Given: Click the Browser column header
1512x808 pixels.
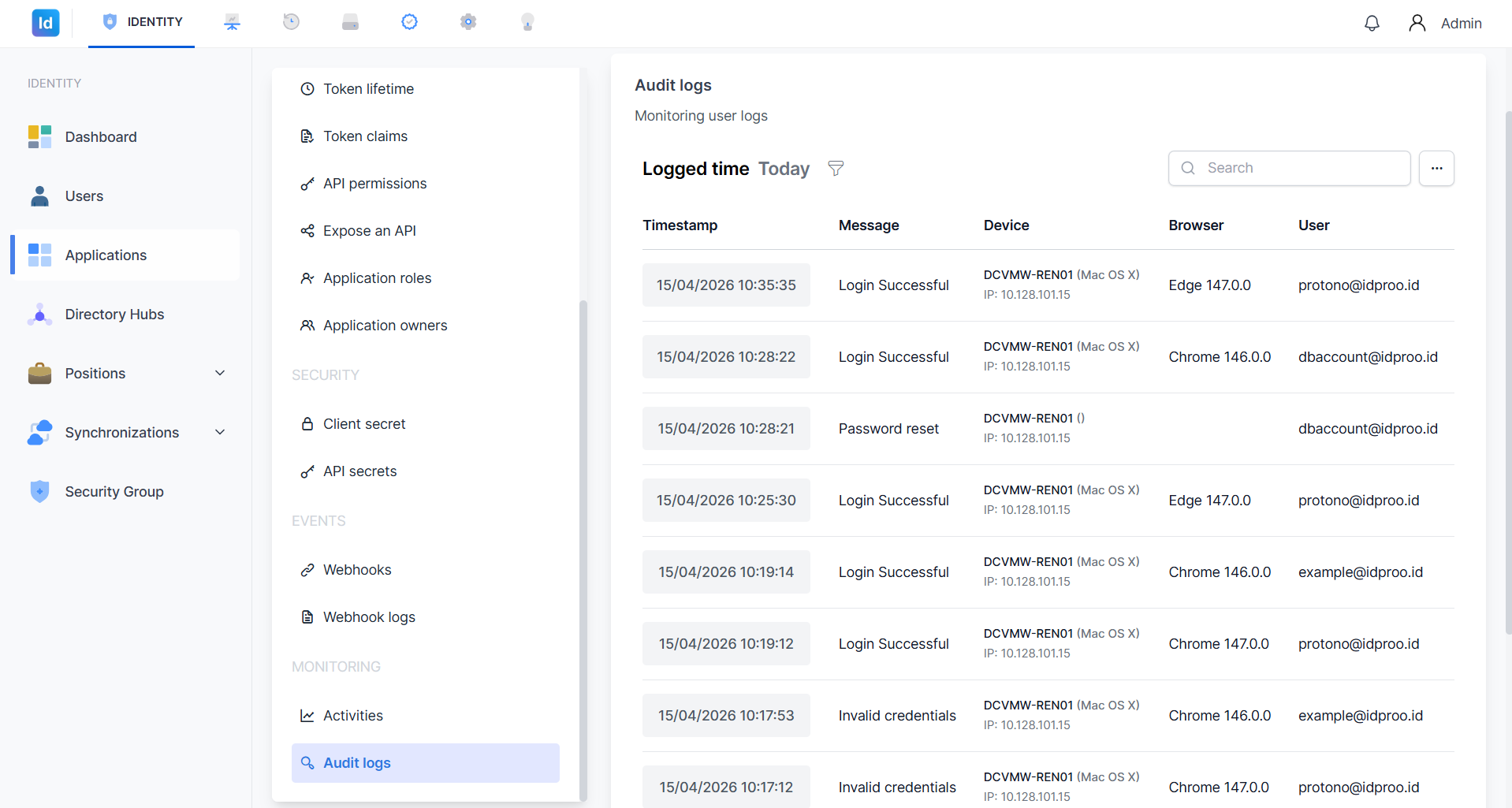Looking at the screenshot, I should point(1196,225).
